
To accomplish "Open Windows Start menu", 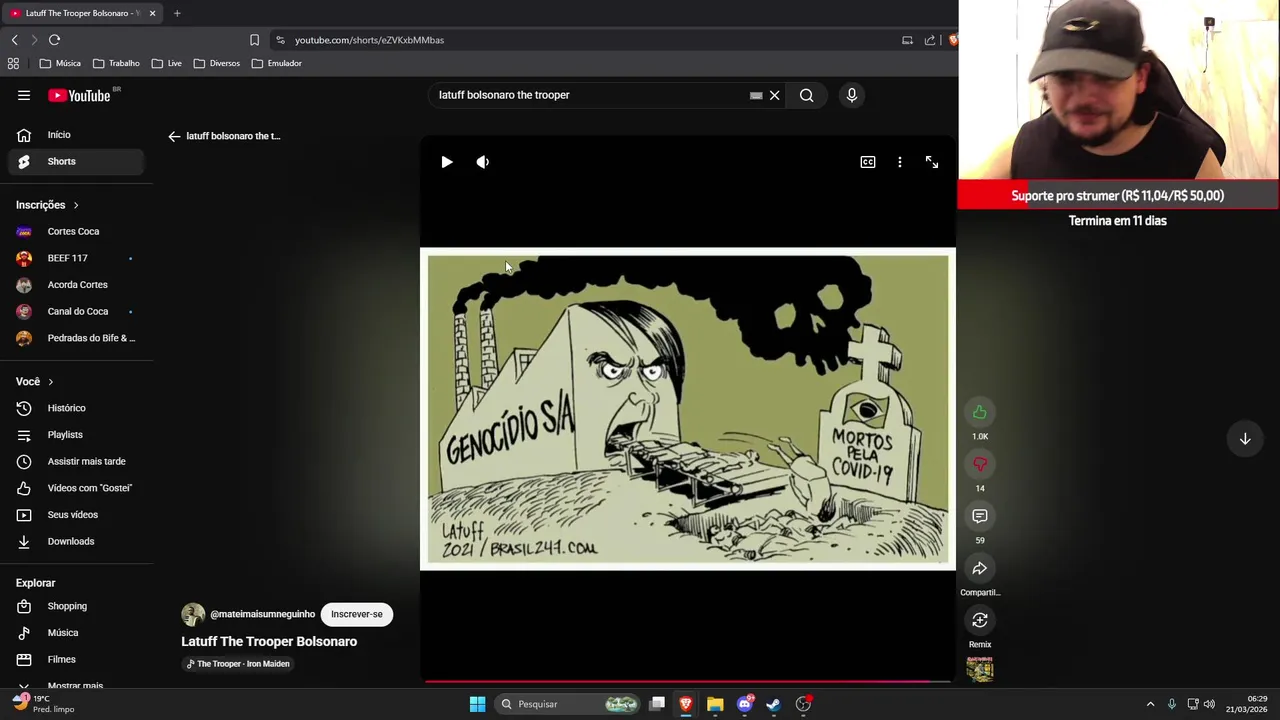I will (477, 704).
